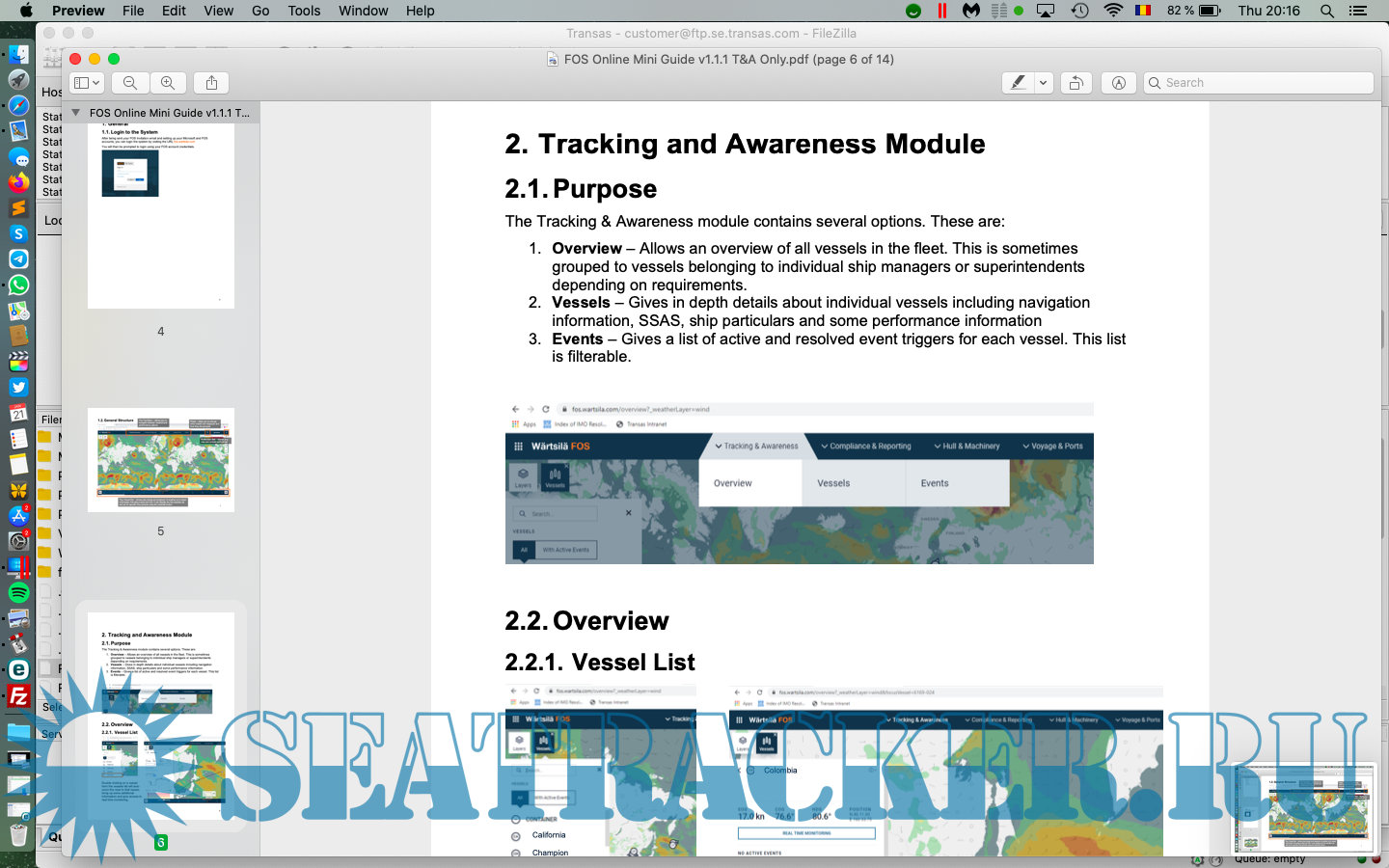Open Safari from the Dock
1389x868 pixels.
click(x=18, y=105)
